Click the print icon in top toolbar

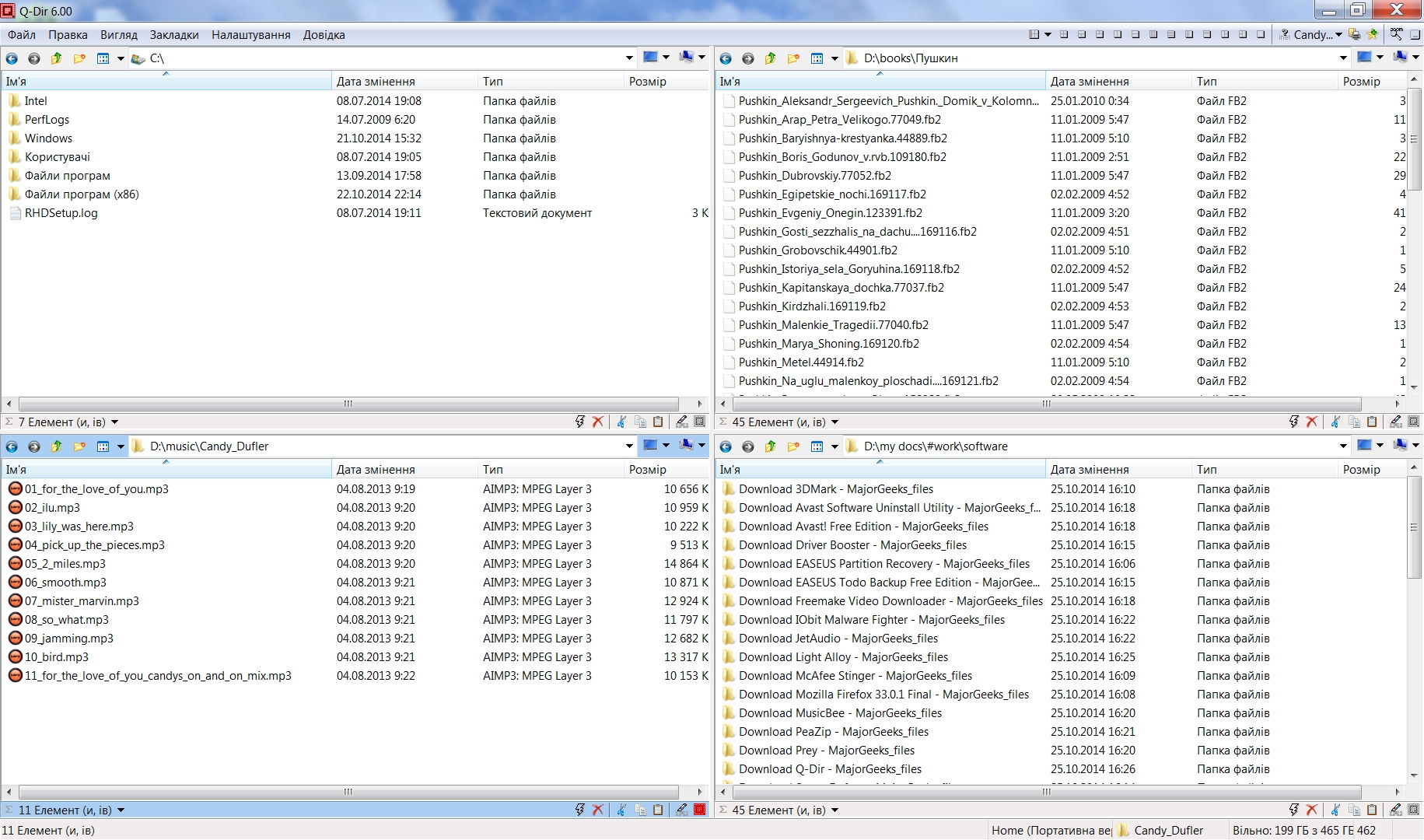[1355, 34]
